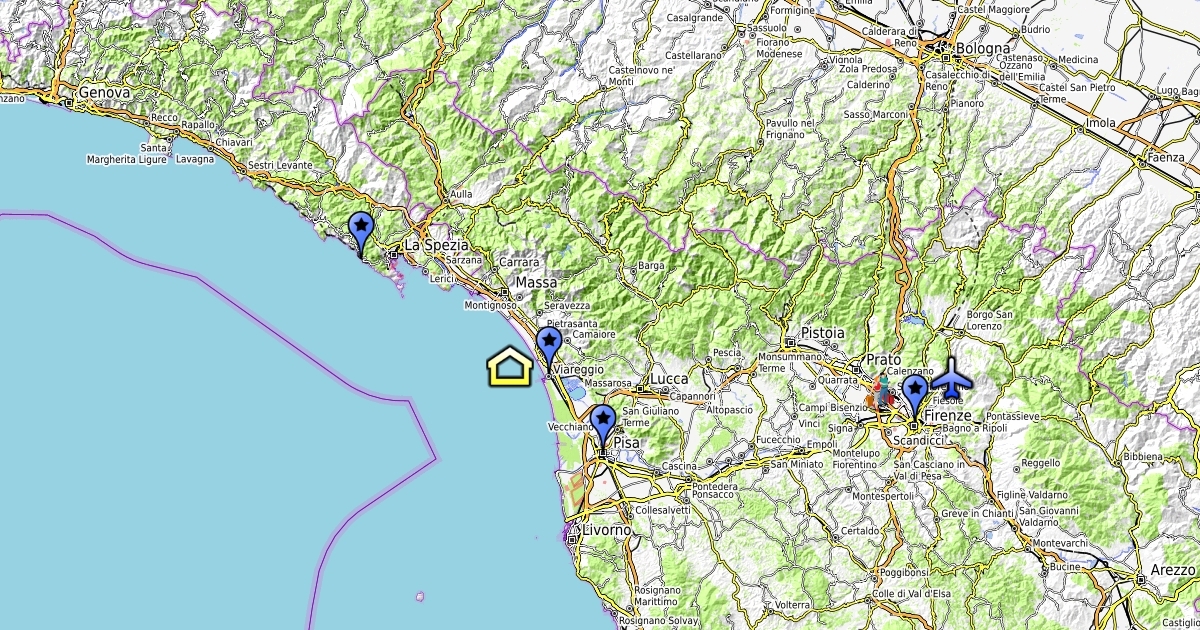Click the Massa city label

pyautogui.click(x=537, y=283)
